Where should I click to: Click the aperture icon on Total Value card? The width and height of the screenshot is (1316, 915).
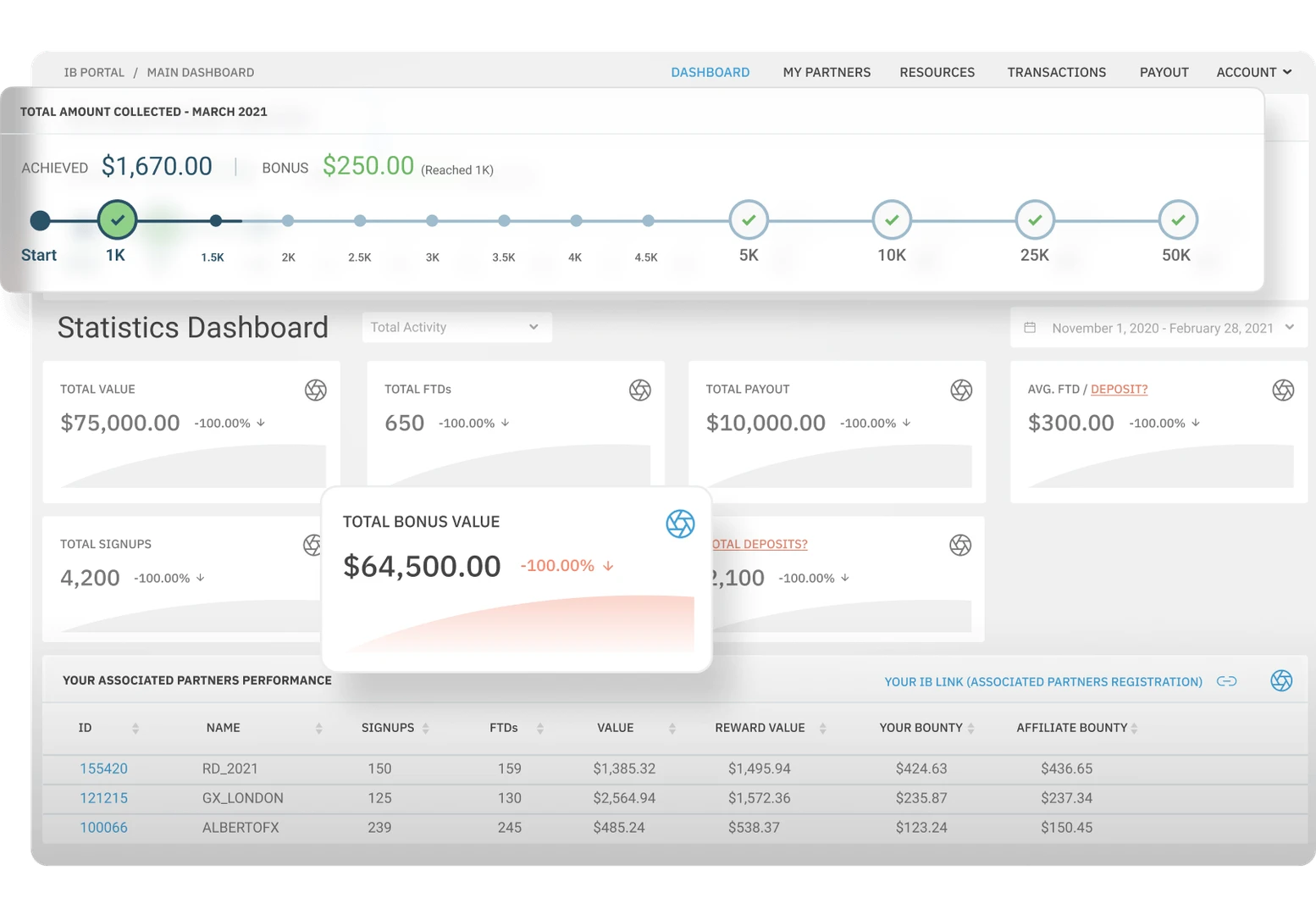(x=315, y=390)
